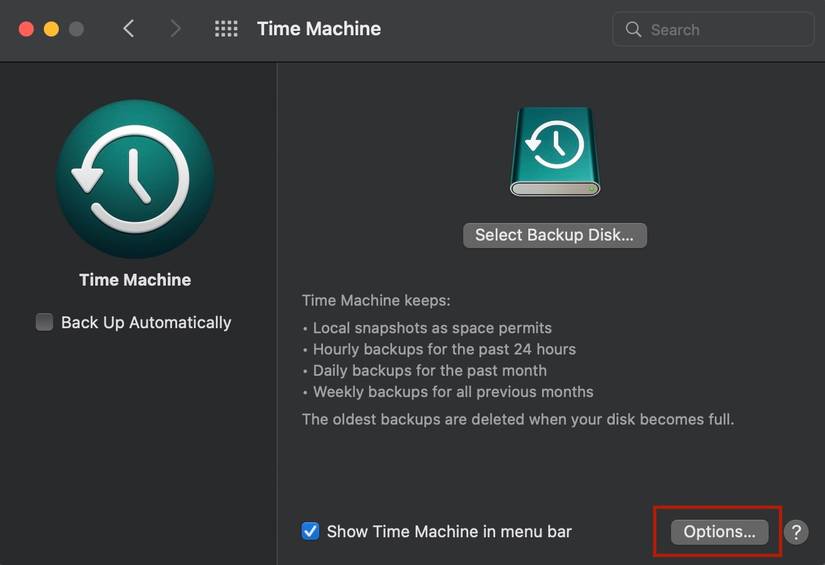Viewport: 825px width, 565px height.
Task: Uncheck Show Time Machine in menu bar
Action: 311,531
